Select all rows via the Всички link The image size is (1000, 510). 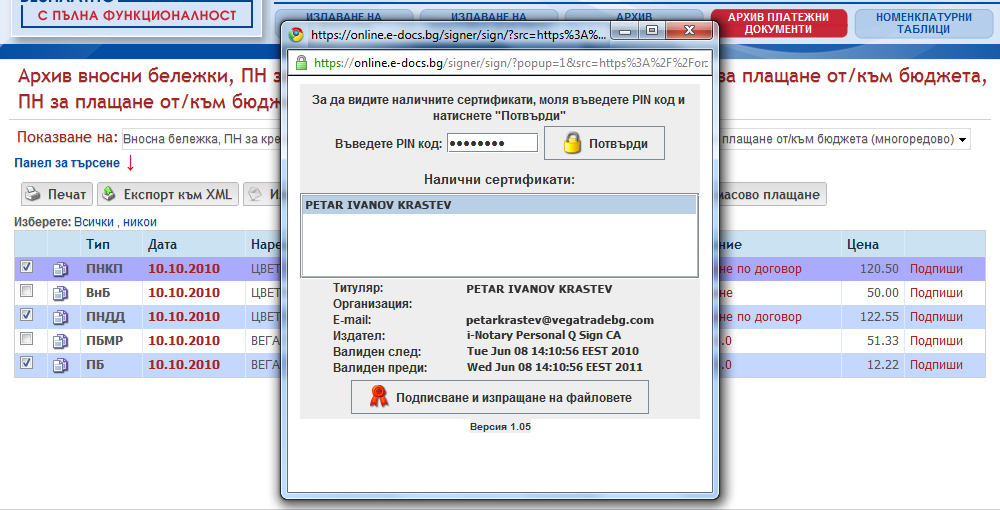tap(94, 222)
